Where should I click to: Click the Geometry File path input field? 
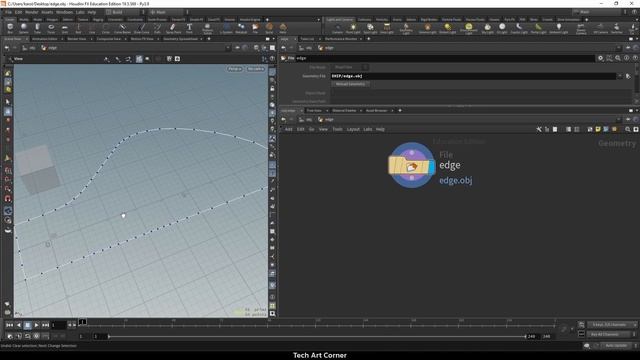pyautogui.click(x=473, y=76)
